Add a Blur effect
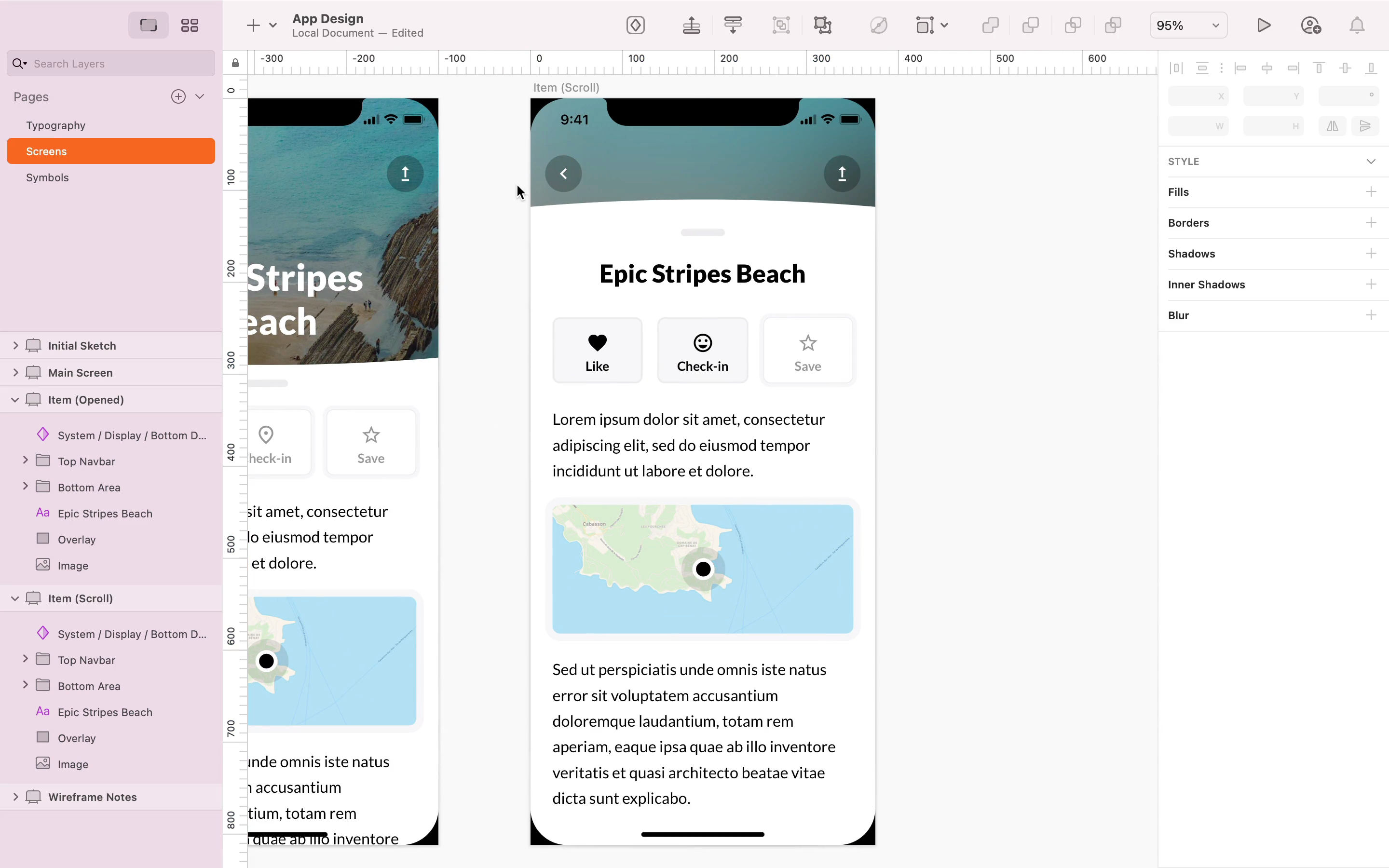Screen dimensions: 1389x868 point(1371,315)
